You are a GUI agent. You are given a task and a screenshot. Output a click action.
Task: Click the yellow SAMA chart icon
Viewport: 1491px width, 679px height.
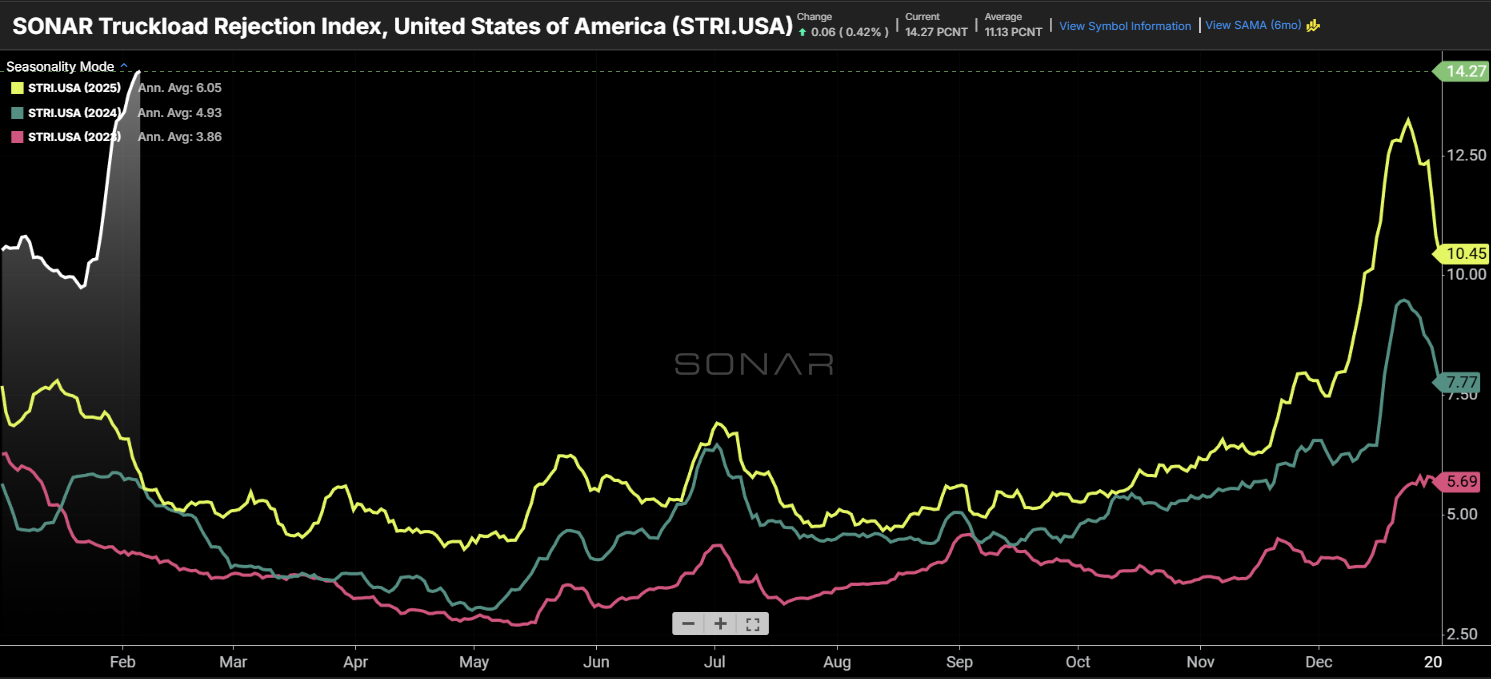[x=1313, y=26]
